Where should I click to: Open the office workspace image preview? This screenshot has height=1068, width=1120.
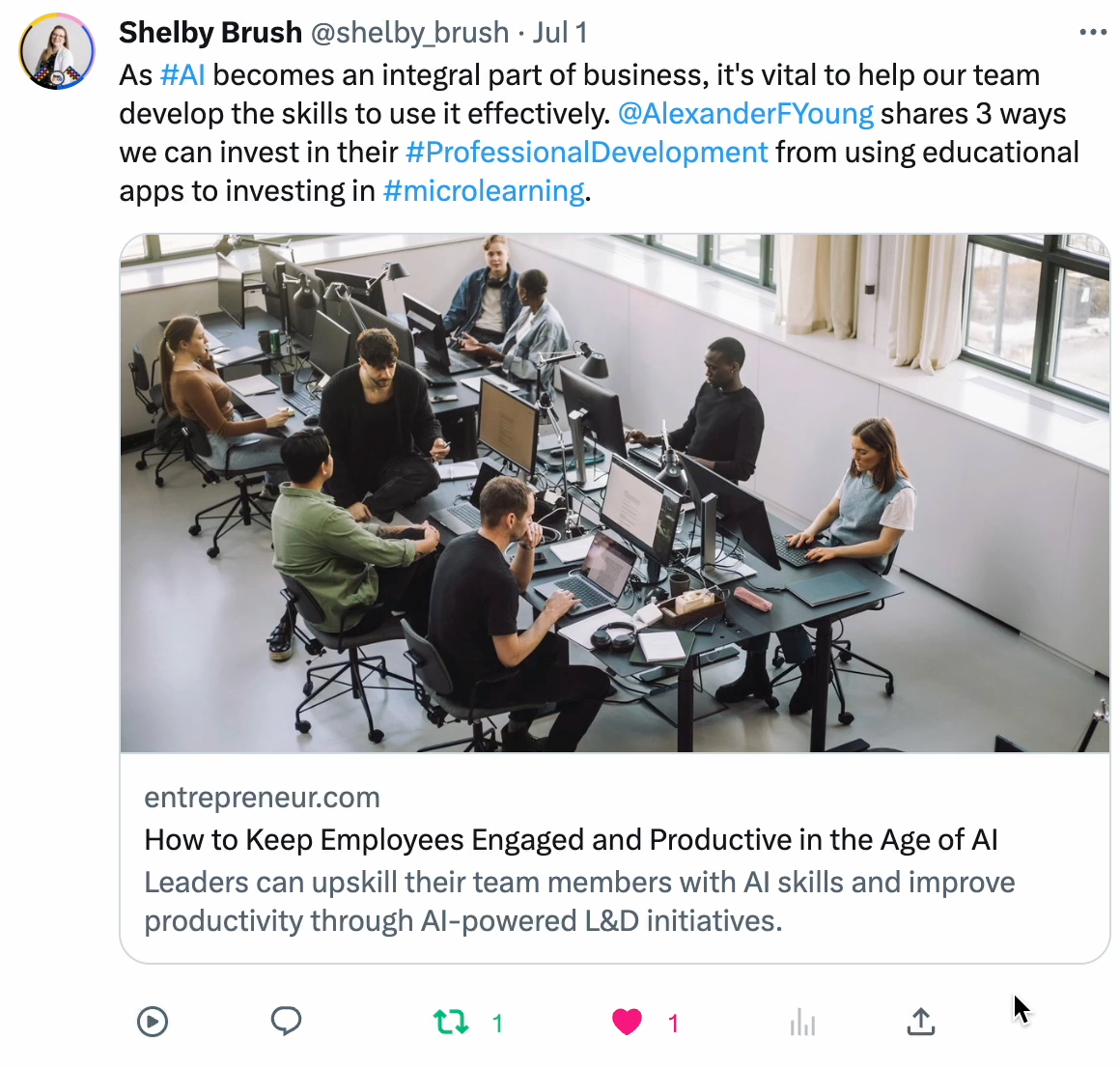pyautogui.click(x=614, y=492)
